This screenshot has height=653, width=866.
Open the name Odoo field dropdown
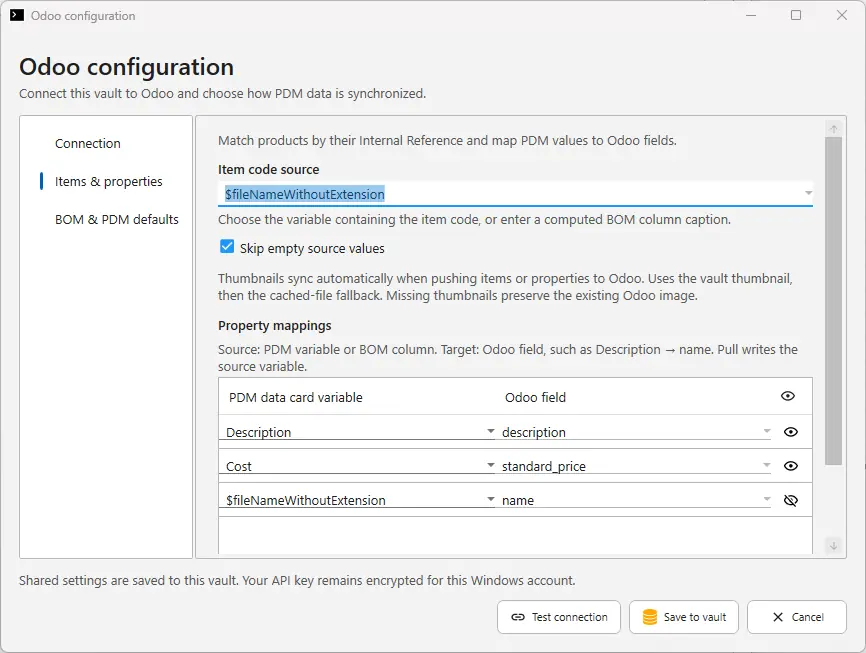point(767,499)
